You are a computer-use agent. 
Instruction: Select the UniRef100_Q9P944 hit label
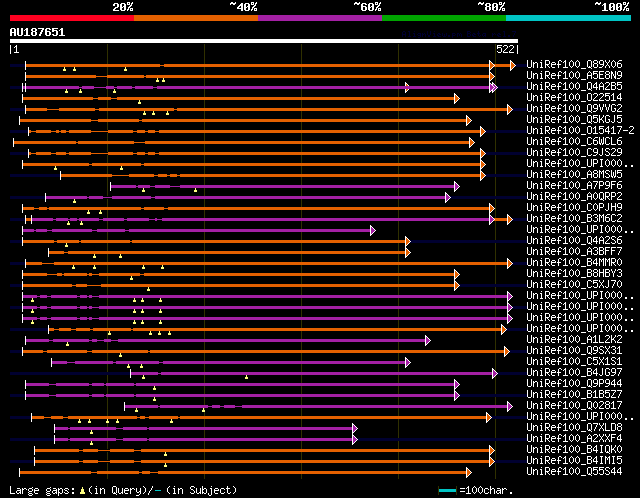click(x=574, y=384)
